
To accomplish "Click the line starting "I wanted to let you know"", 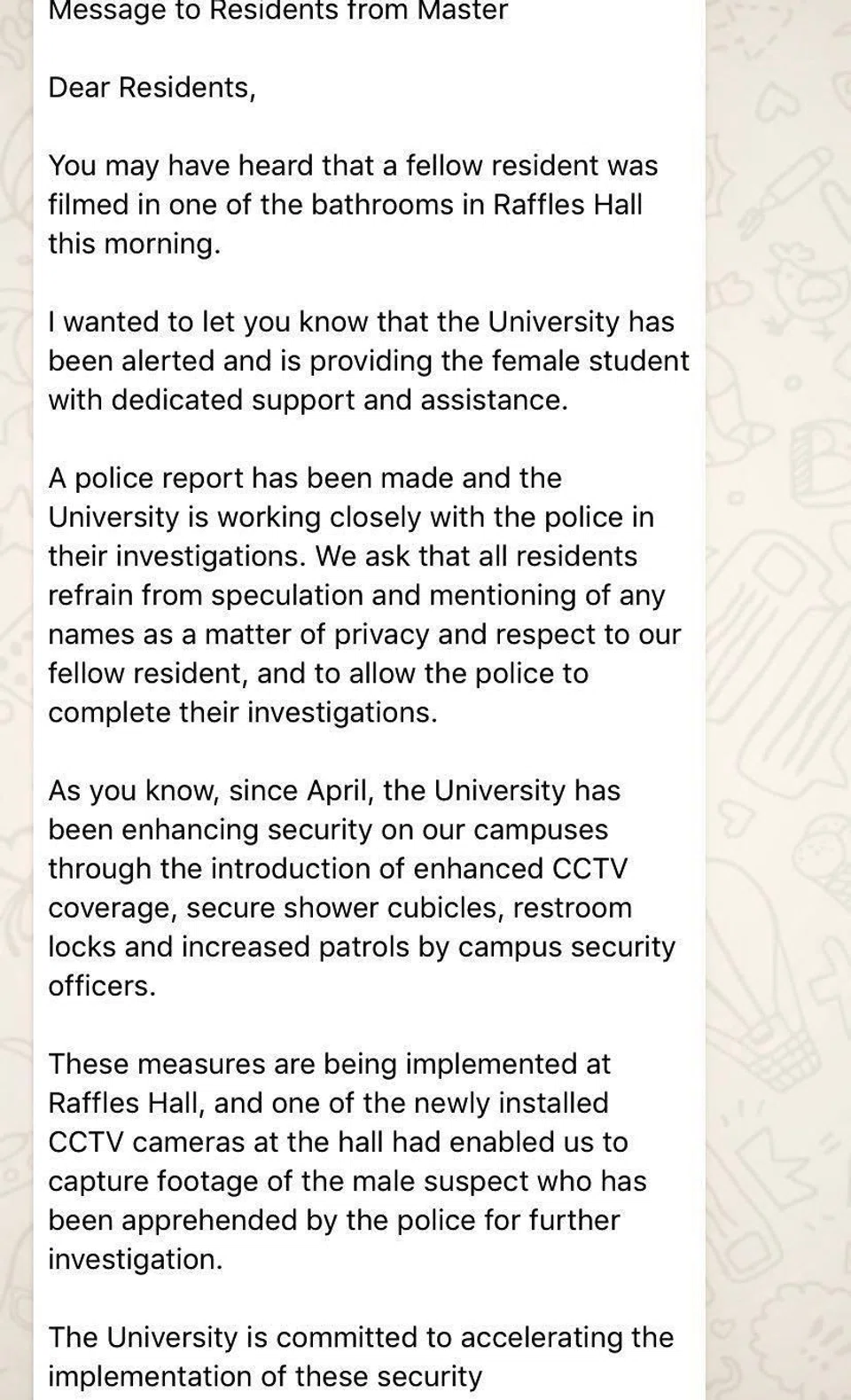I will 361,322.
